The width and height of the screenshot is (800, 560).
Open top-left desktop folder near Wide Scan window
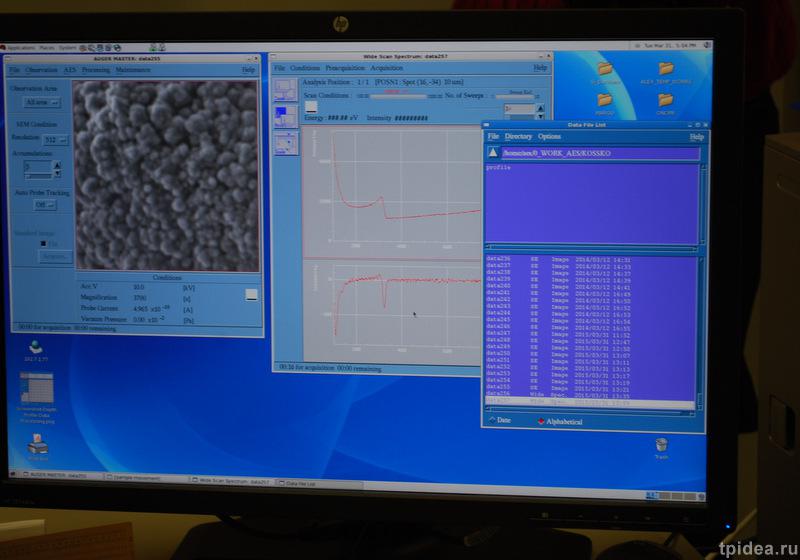point(605,73)
